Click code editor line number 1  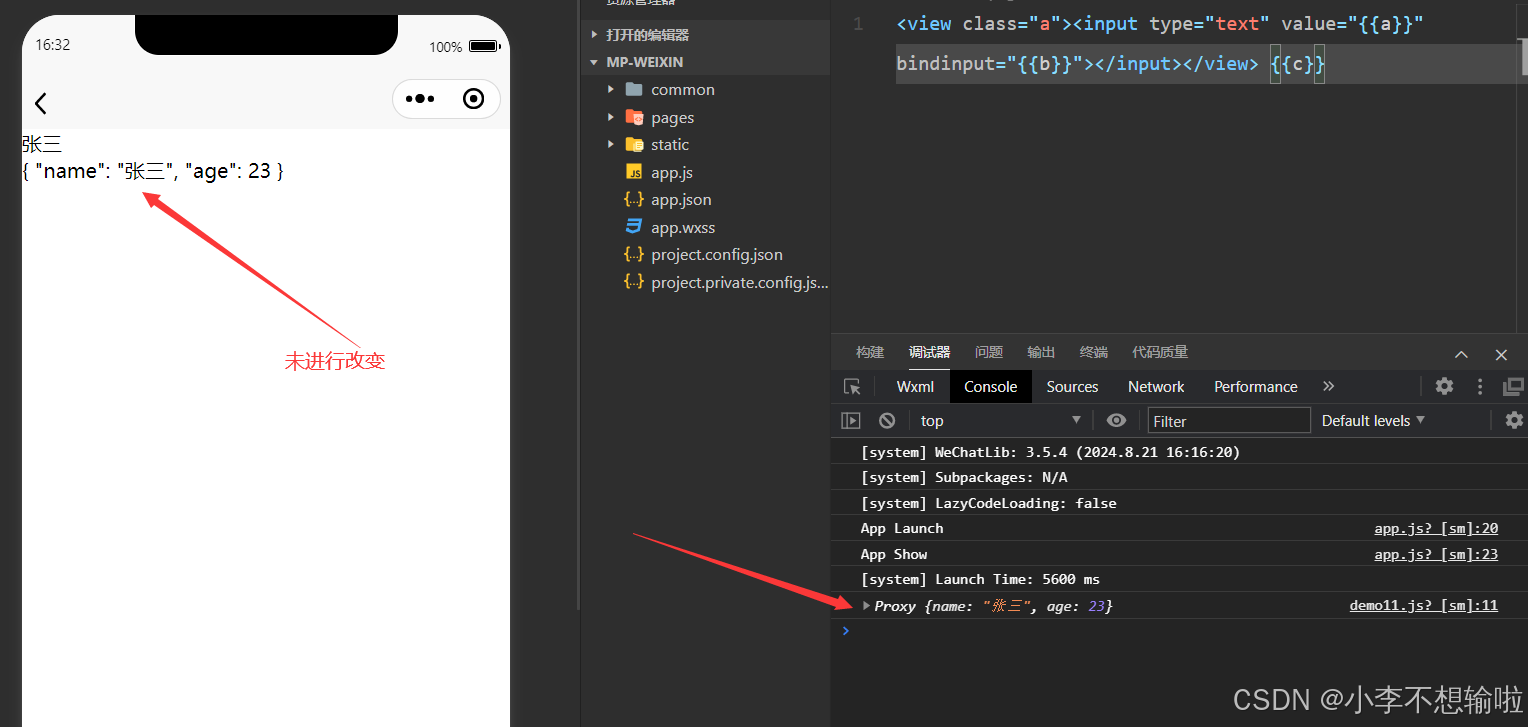coord(858,24)
